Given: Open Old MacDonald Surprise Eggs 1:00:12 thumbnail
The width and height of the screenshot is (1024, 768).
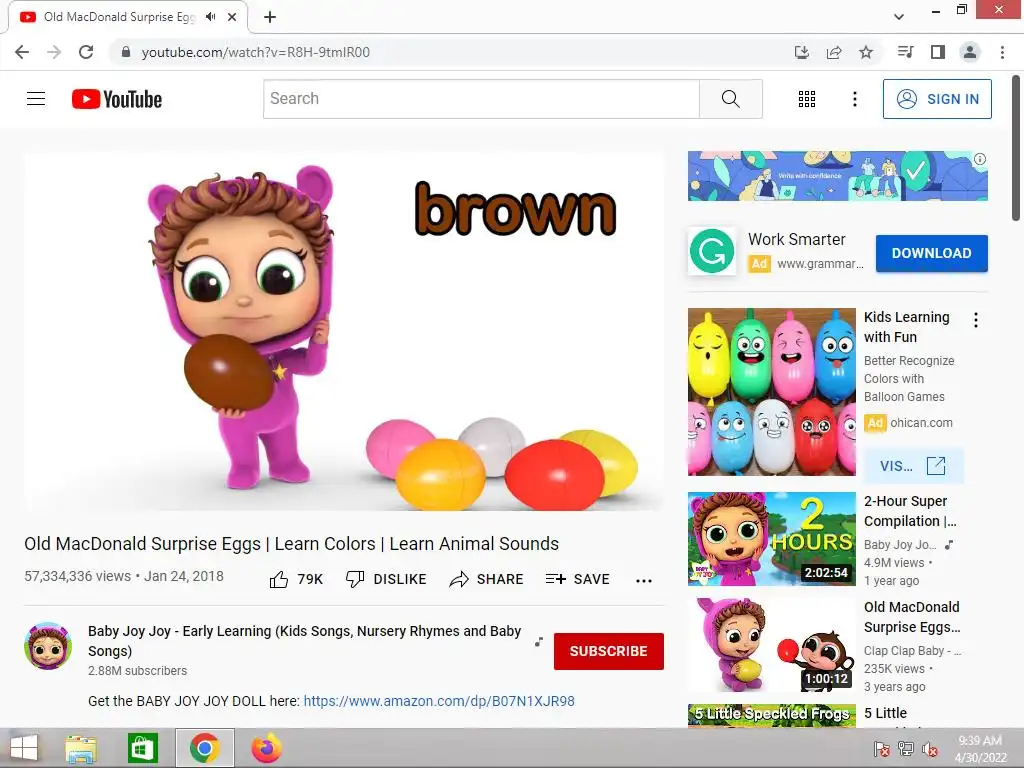Looking at the screenshot, I should pyautogui.click(x=771, y=645).
